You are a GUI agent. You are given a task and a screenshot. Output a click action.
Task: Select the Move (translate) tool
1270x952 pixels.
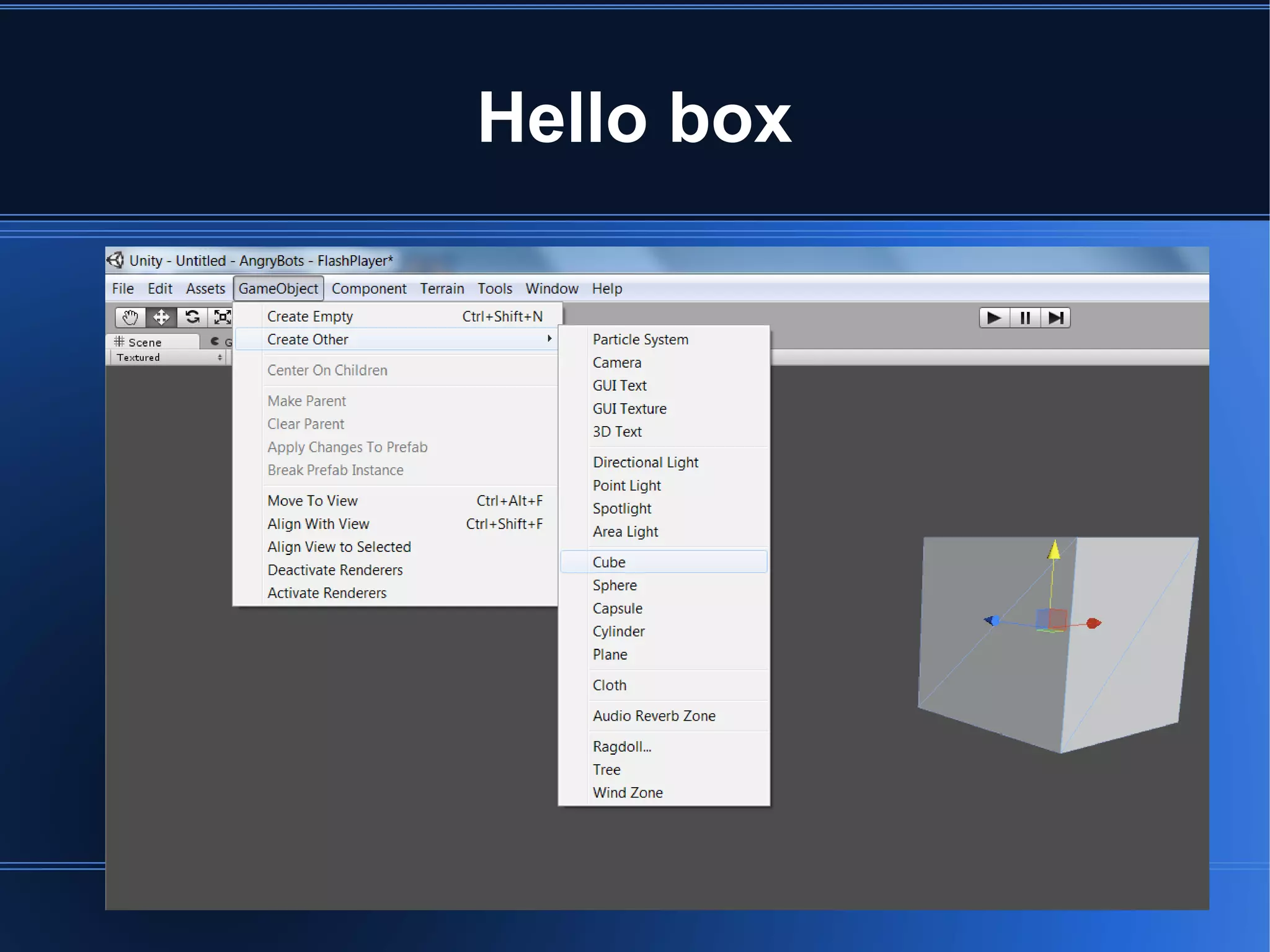(161, 318)
